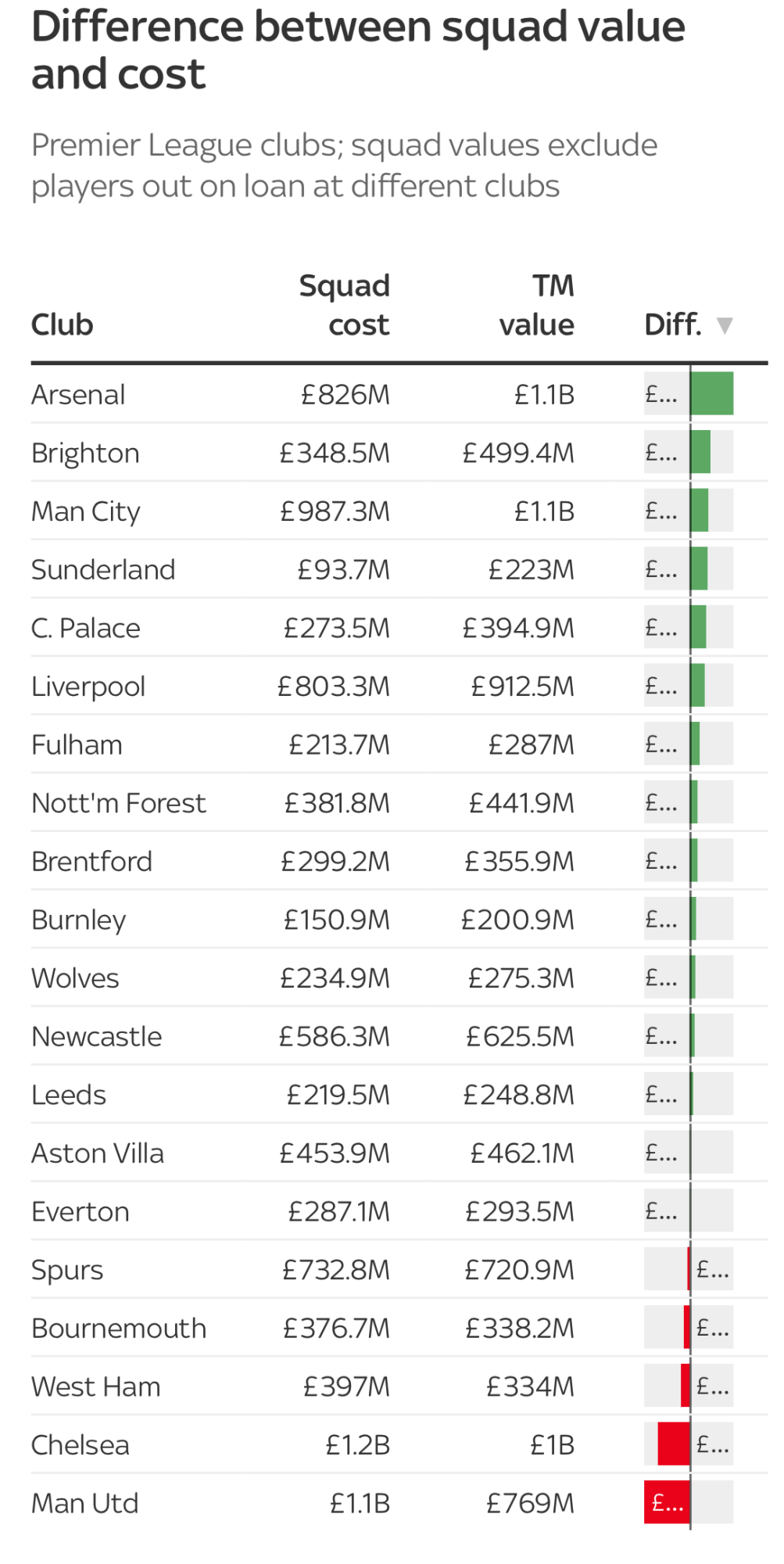Sort by TM value column header
The width and height of the screenshot is (784, 1564).
pos(538,305)
